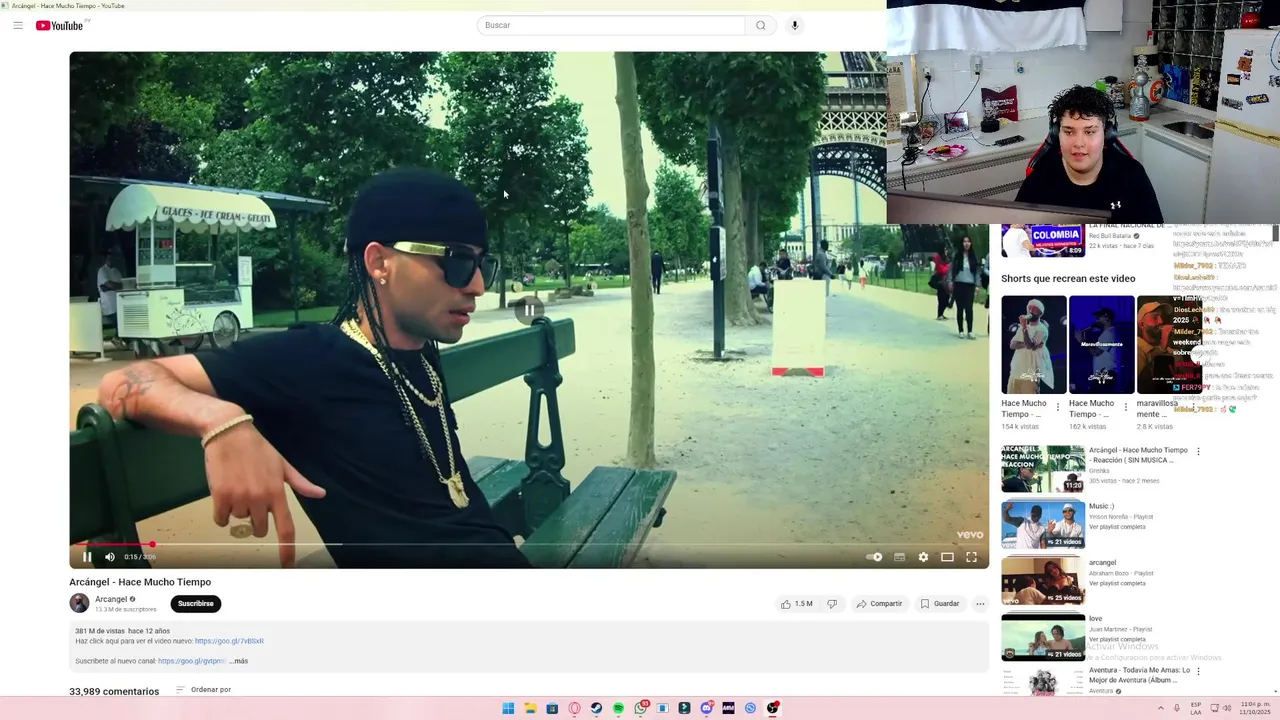The image size is (1280, 720).
Task: Click Ver playlist completa under arcangel
Action: point(1117,583)
